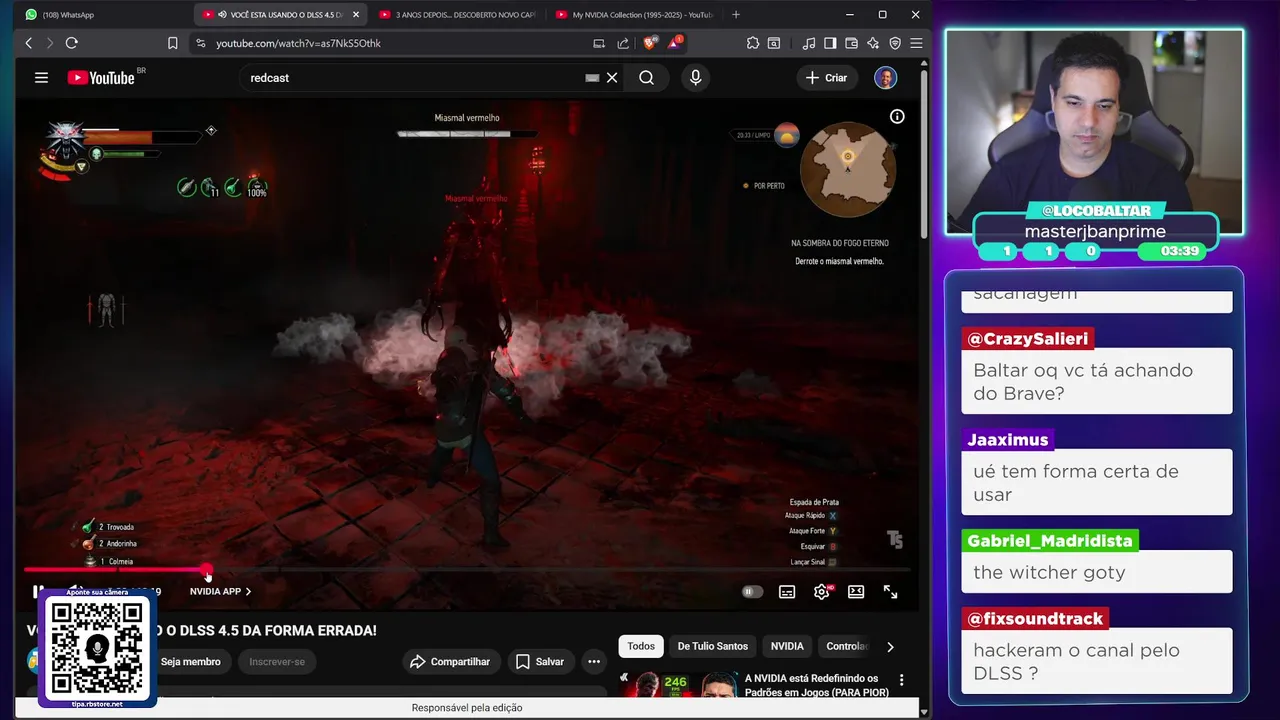Image resolution: width=1280 pixels, height=720 pixels.
Task: Click the Jaaximus chat username
Action: coord(1008,440)
